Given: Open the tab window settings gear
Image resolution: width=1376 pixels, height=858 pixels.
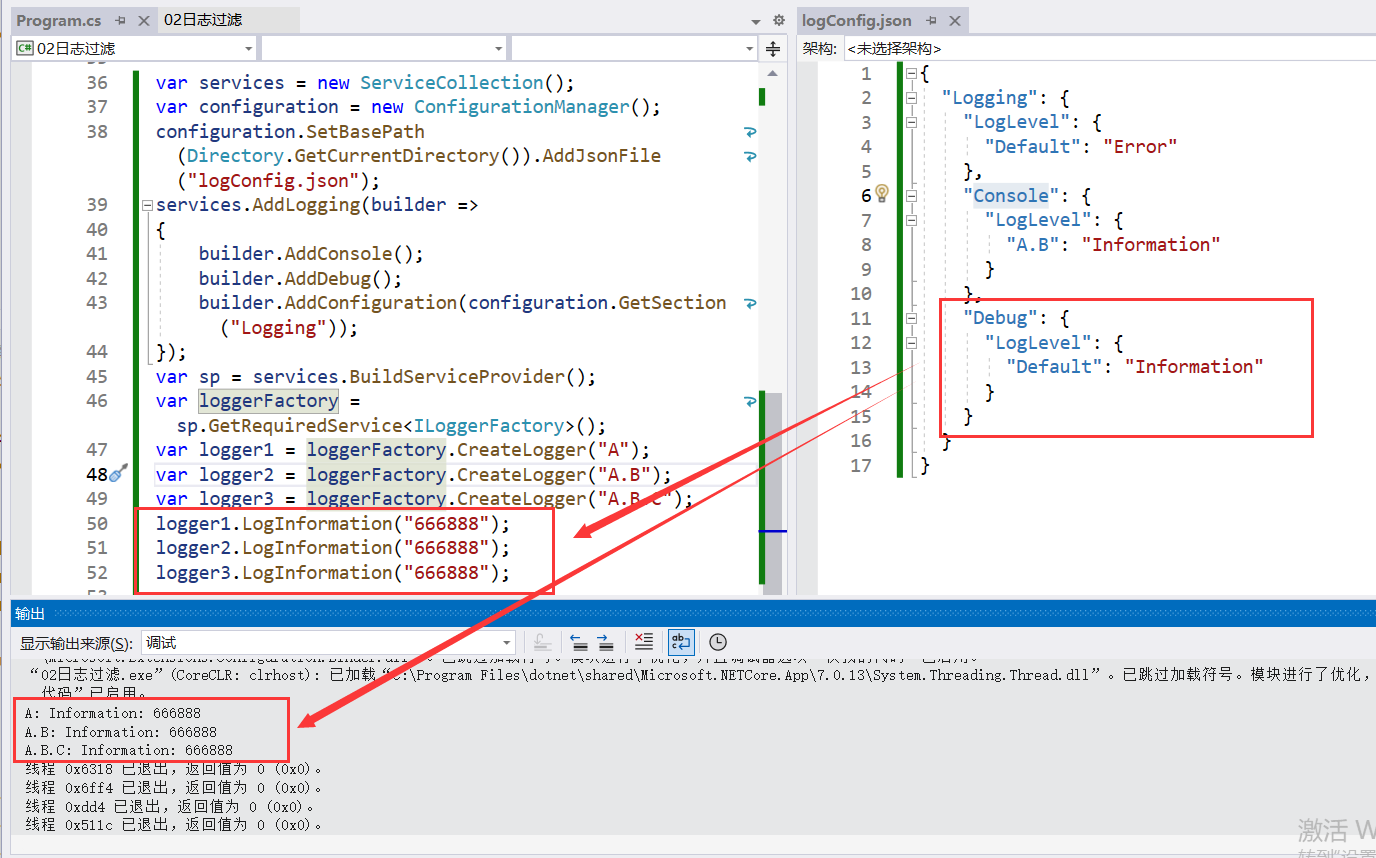Looking at the screenshot, I should point(780,20).
